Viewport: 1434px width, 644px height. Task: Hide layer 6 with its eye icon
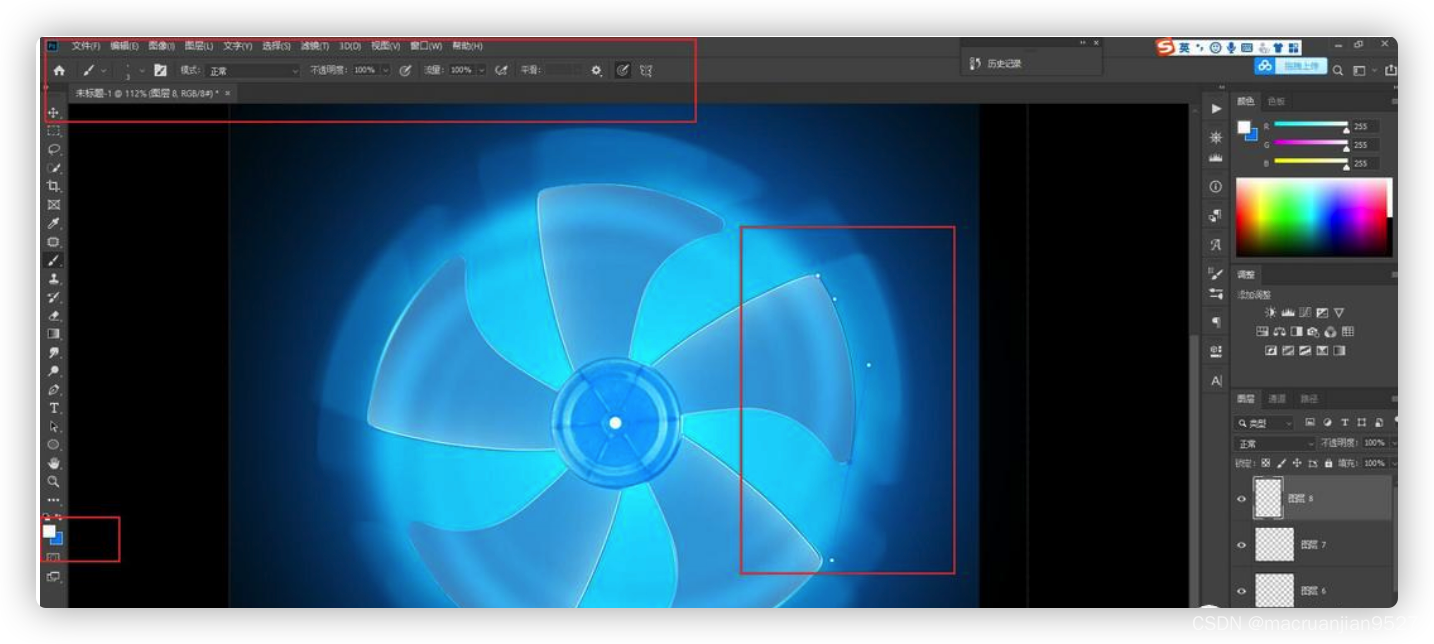pyautogui.click(x=1242, y=591)
